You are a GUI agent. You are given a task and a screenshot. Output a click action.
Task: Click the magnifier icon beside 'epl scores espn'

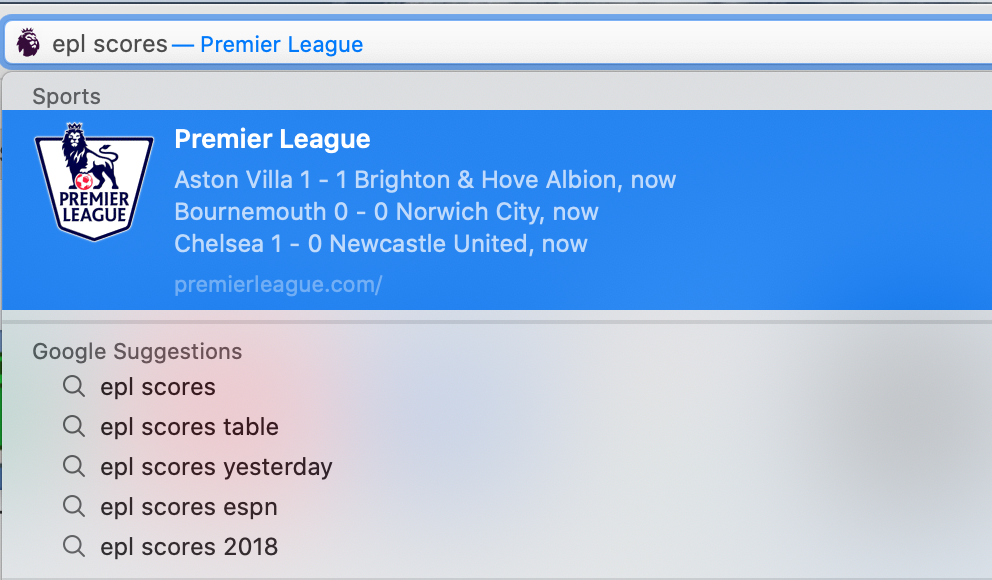coord(74,506)
